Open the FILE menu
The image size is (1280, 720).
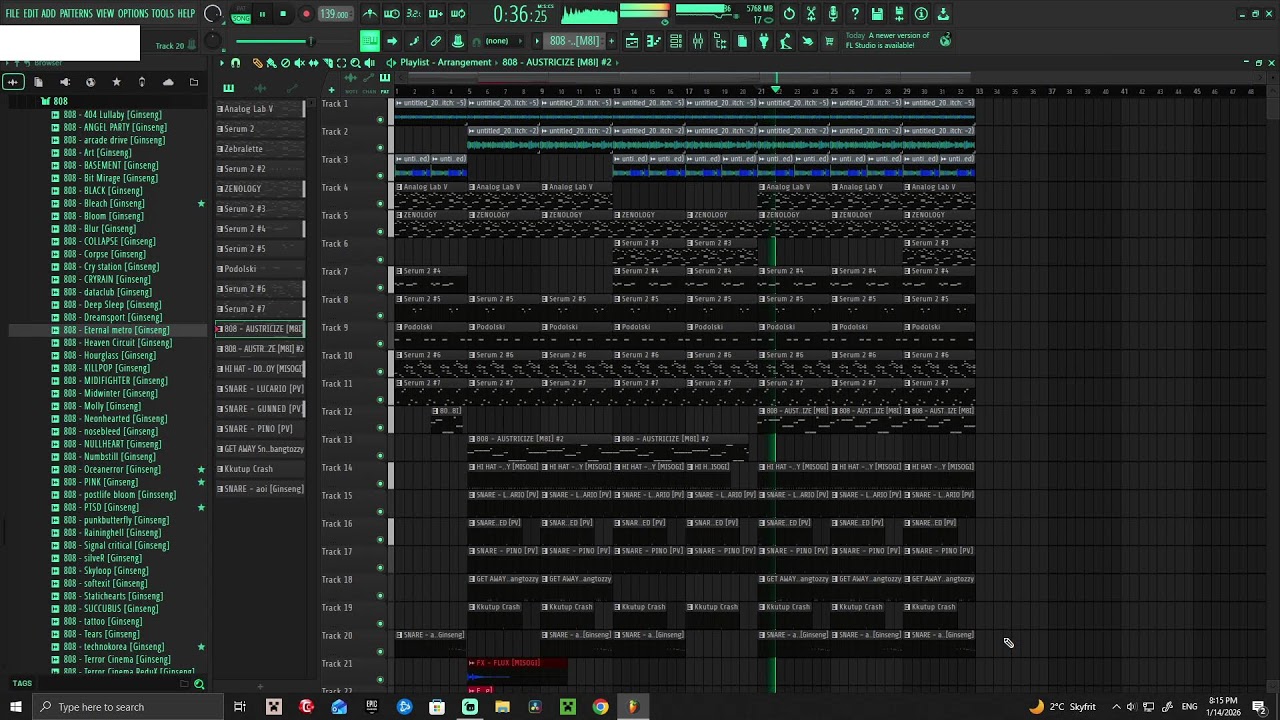(12, 14)
